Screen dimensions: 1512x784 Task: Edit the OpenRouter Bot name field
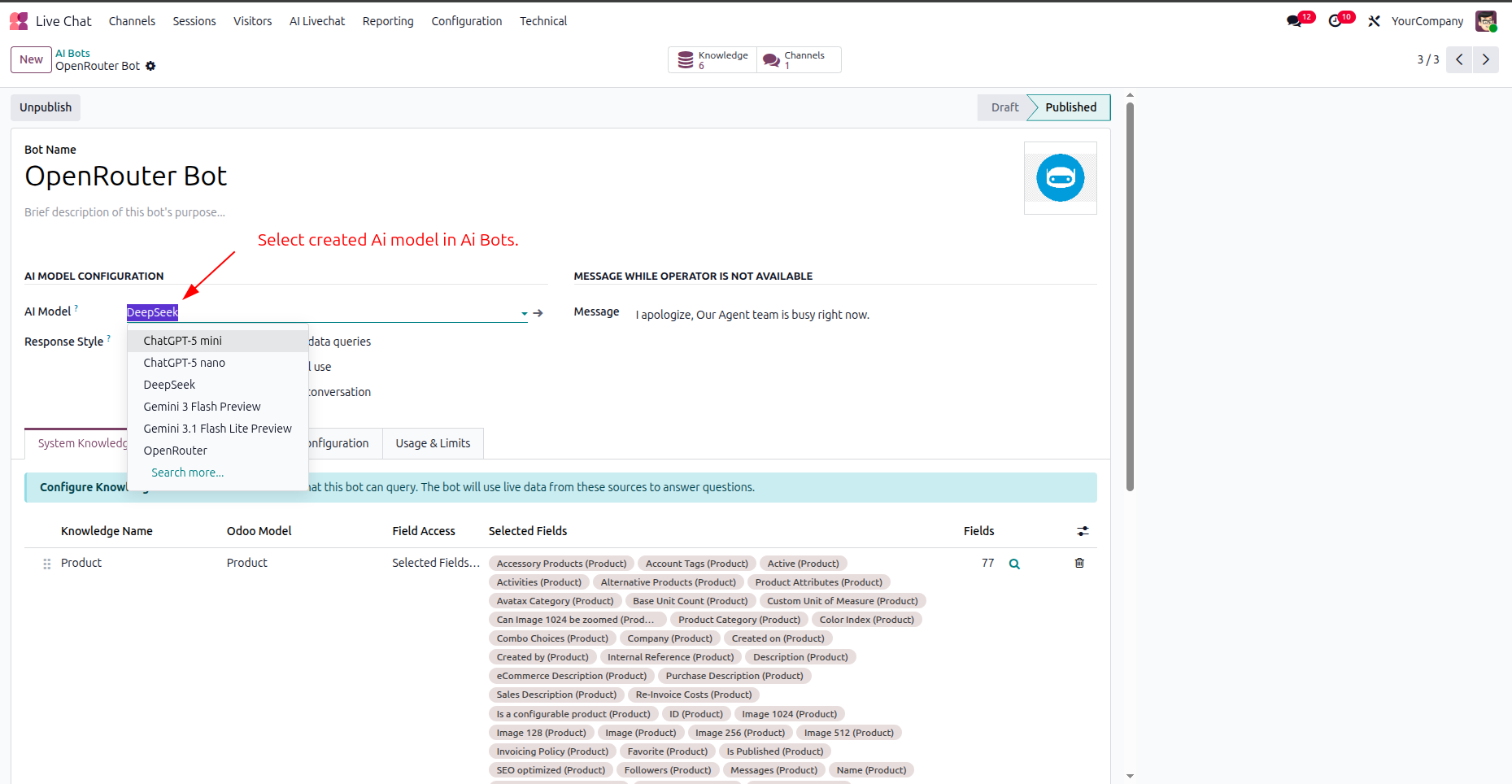pyautogui.click(x=126, y=176)
